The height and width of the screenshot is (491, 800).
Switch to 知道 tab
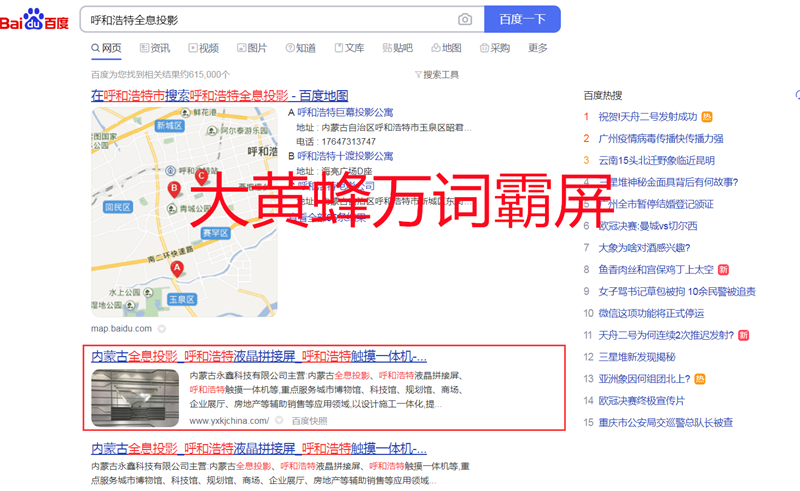(x=301, y=48)
